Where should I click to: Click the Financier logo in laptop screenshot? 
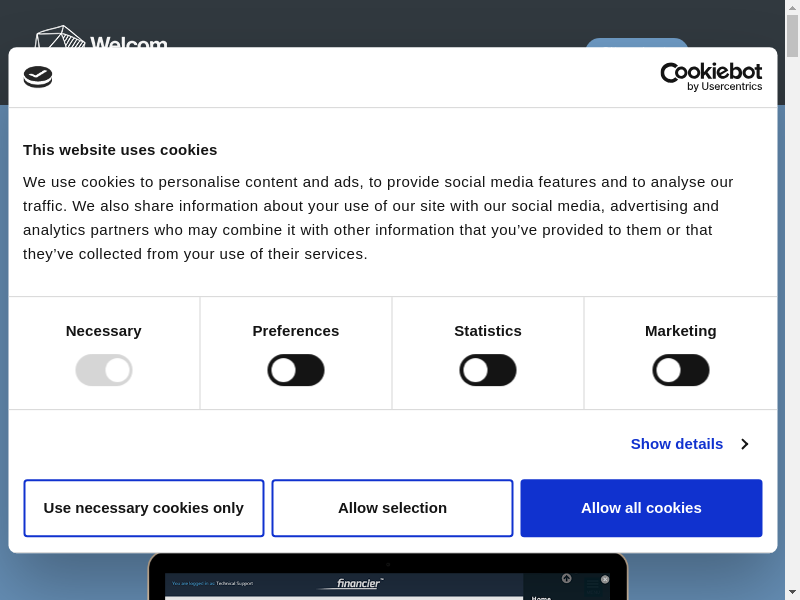(358, 583)
